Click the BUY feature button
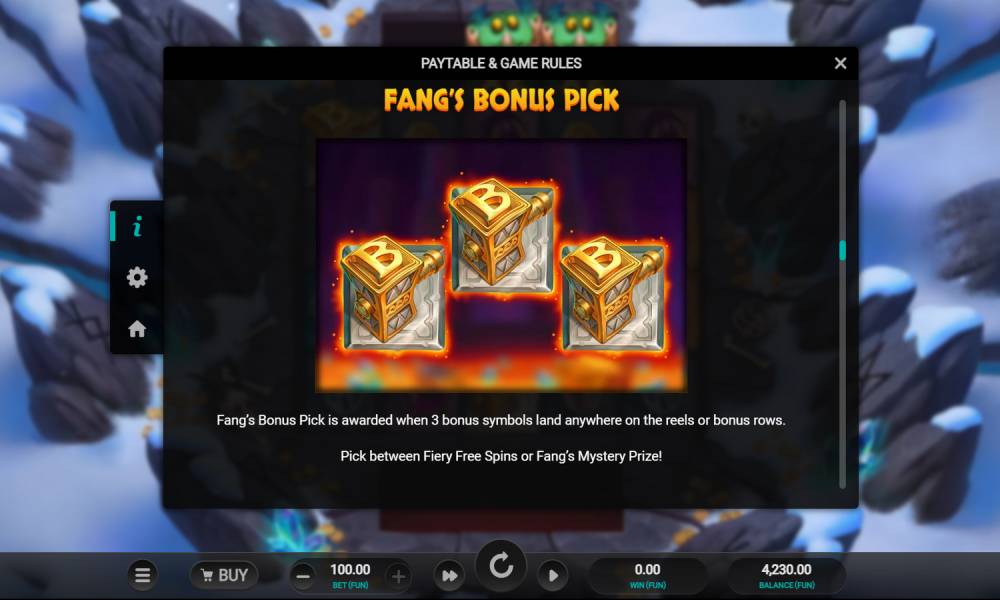Viewport: 1000px width, 600px height. click(224, 575)
